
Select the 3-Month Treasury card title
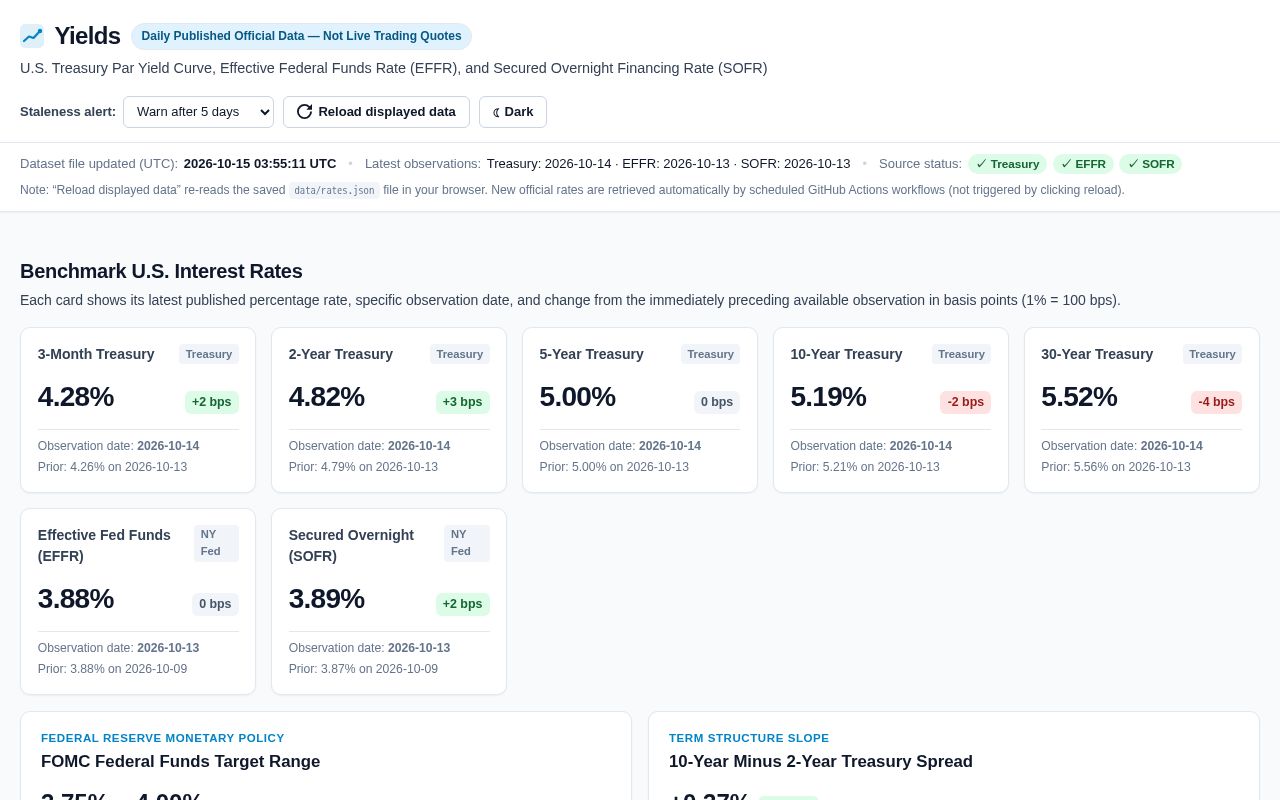pos(96,354)
